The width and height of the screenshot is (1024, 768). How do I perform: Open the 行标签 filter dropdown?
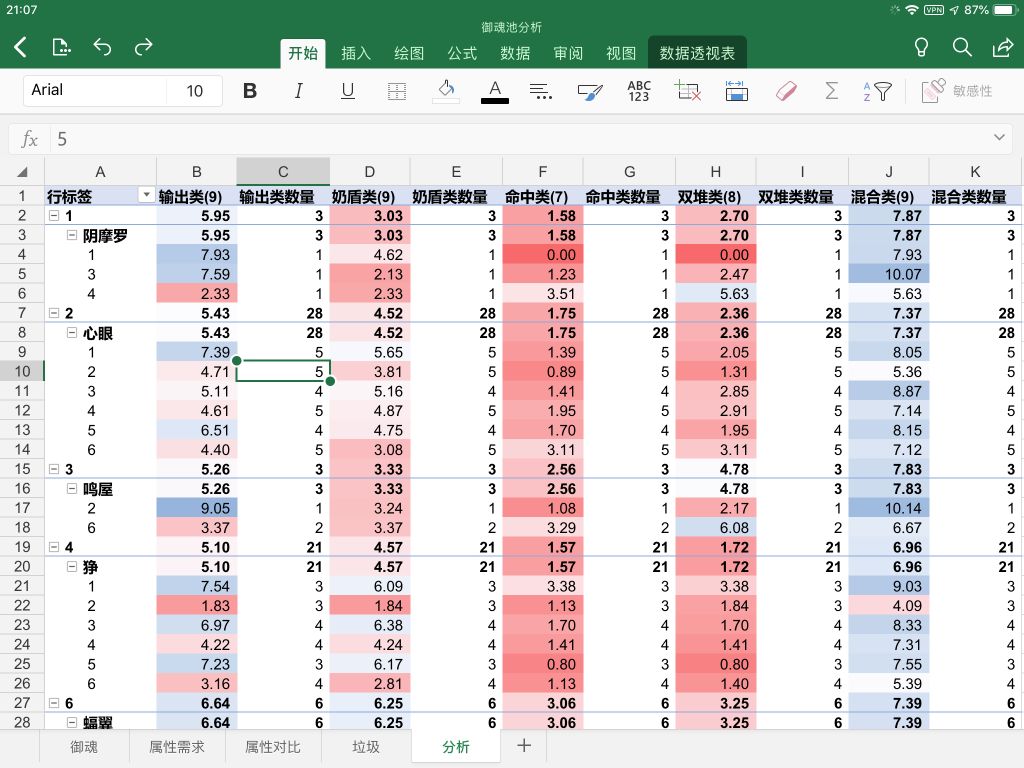[146, 194]
